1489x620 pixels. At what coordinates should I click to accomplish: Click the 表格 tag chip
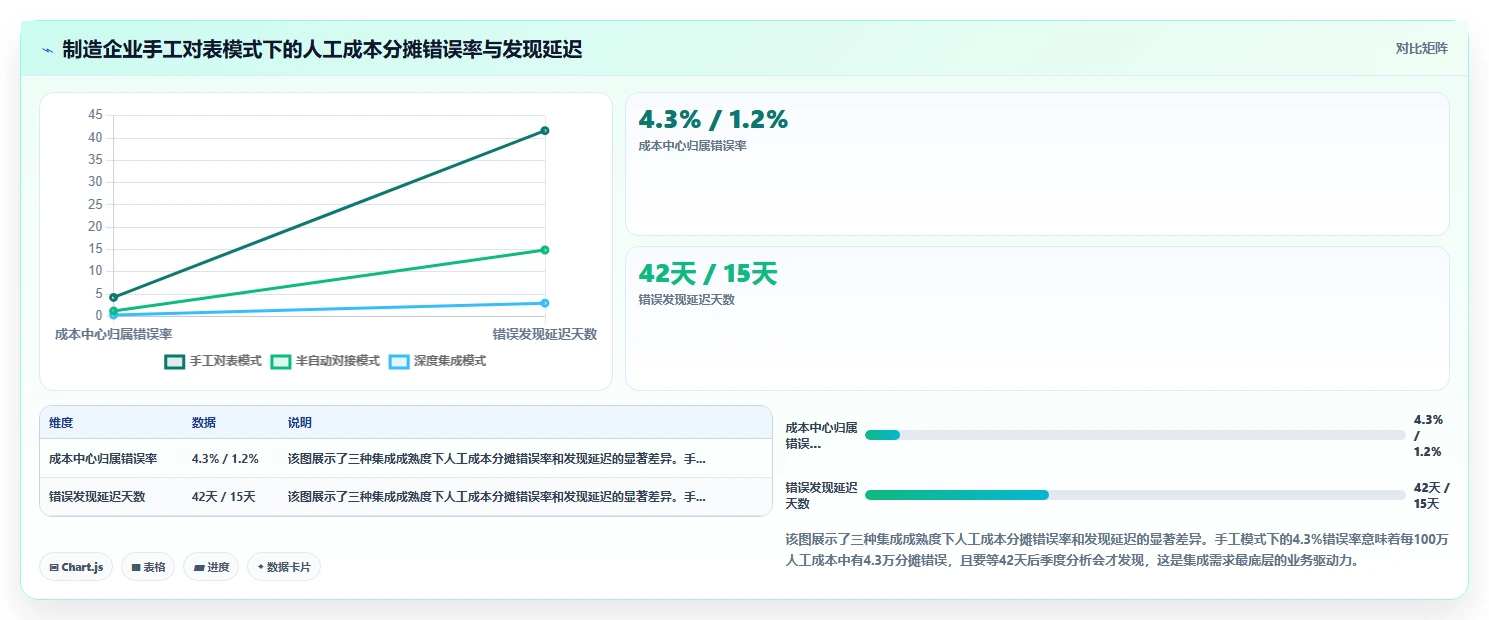coord(148,567)
